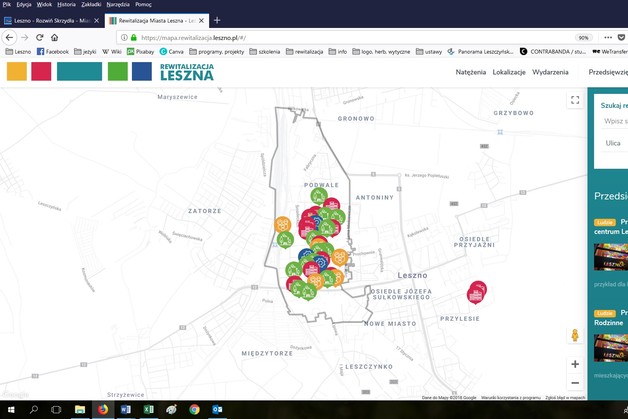Open the CONTRABANDA bookmark
The image size is (628, 419).
tap(553, 52)
